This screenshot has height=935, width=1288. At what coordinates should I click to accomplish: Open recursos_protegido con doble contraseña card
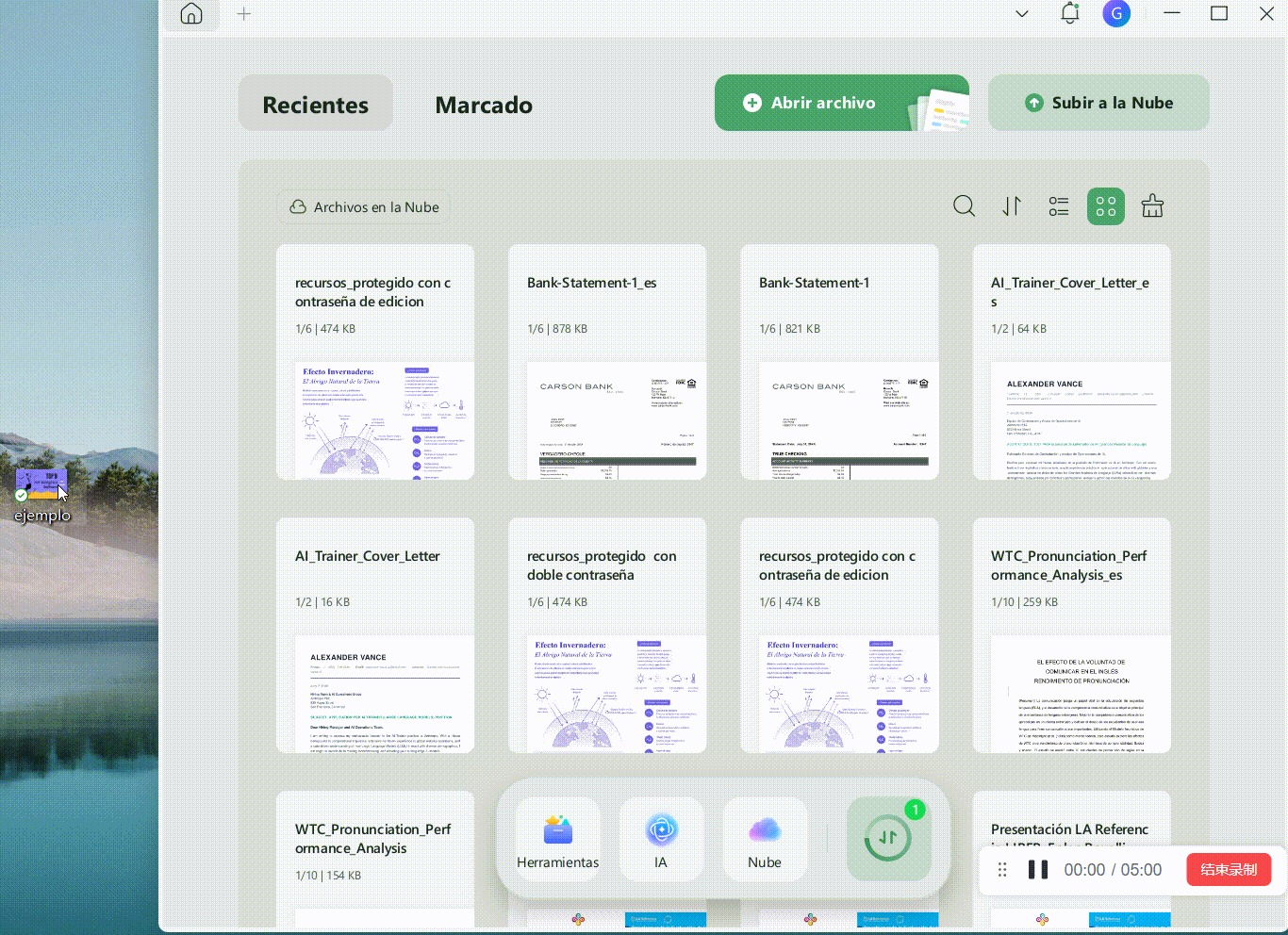[x=607, y=635]
